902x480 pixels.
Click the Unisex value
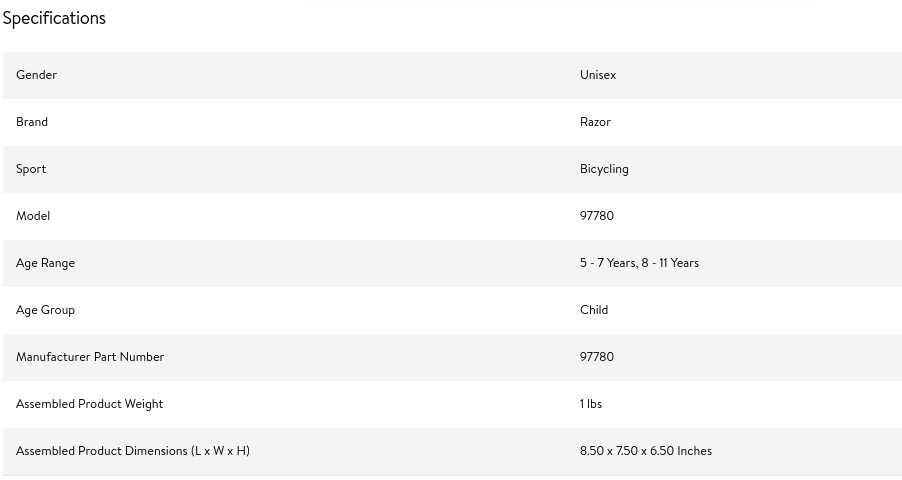pyautogui.click(x=598, y=75)
